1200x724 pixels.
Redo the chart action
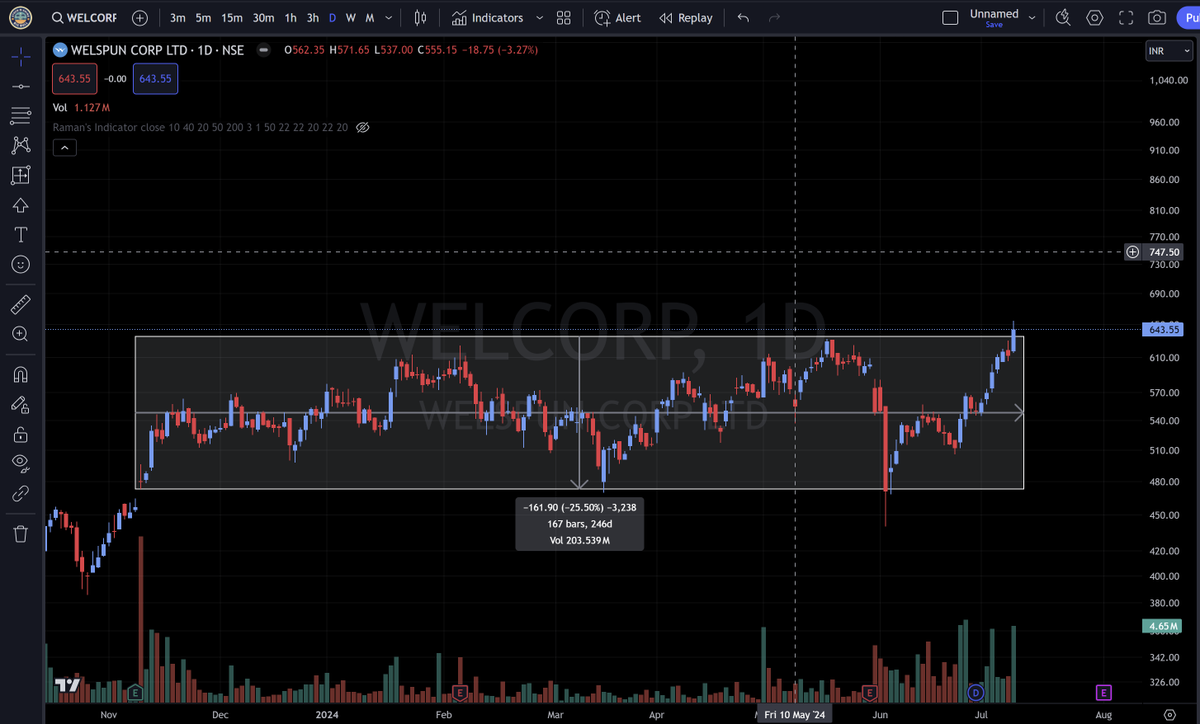click(x=775, y=18)
